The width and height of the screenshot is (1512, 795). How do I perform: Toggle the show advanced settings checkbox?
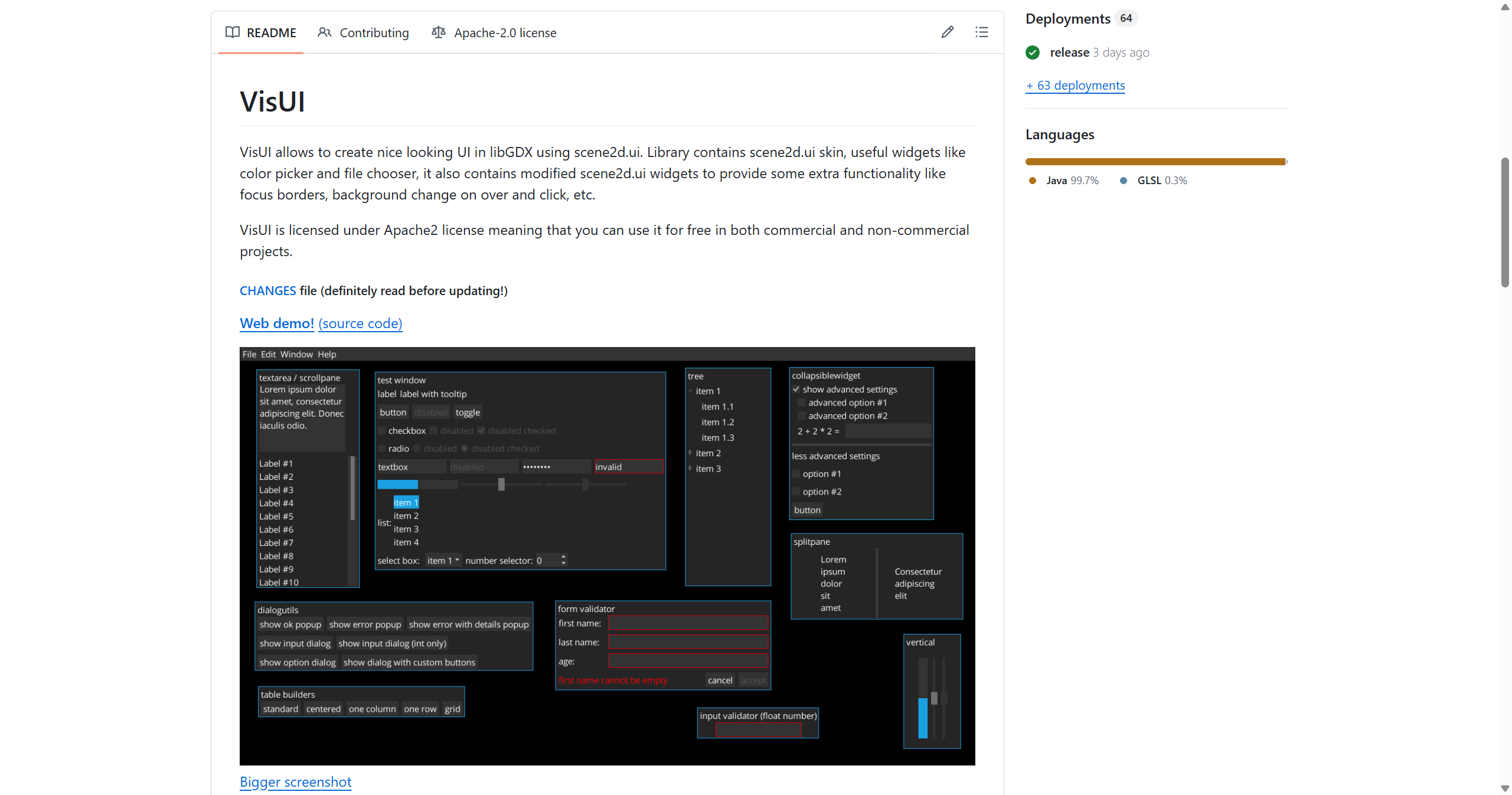pyautogui.click(x=796, y=390)
